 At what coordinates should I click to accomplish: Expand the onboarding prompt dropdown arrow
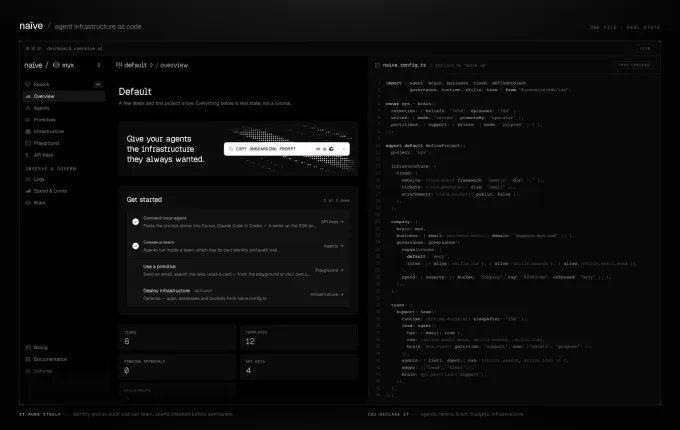(x=343, y=149)
